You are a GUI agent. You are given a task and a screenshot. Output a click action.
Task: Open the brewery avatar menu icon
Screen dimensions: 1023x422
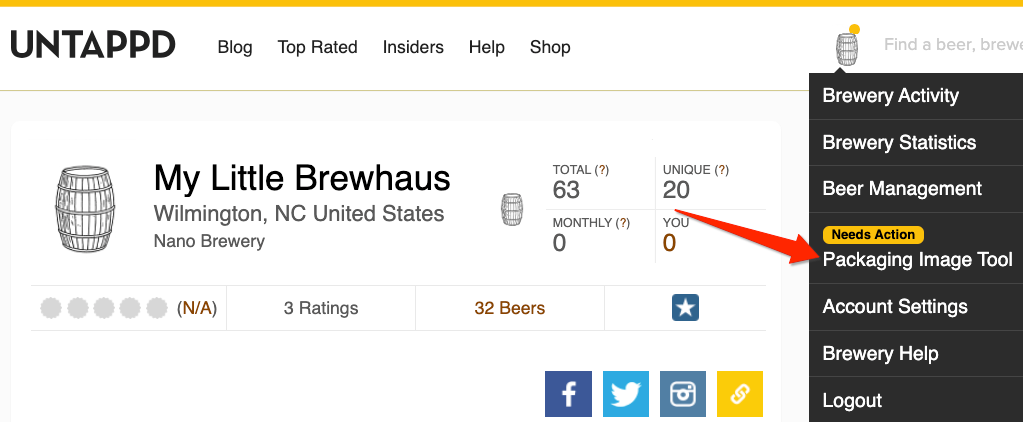coord(846,48)
